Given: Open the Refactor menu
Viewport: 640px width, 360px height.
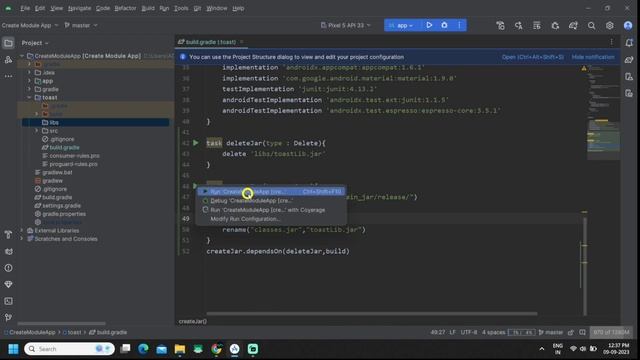Looking at the screenshot, I should 125,8.
